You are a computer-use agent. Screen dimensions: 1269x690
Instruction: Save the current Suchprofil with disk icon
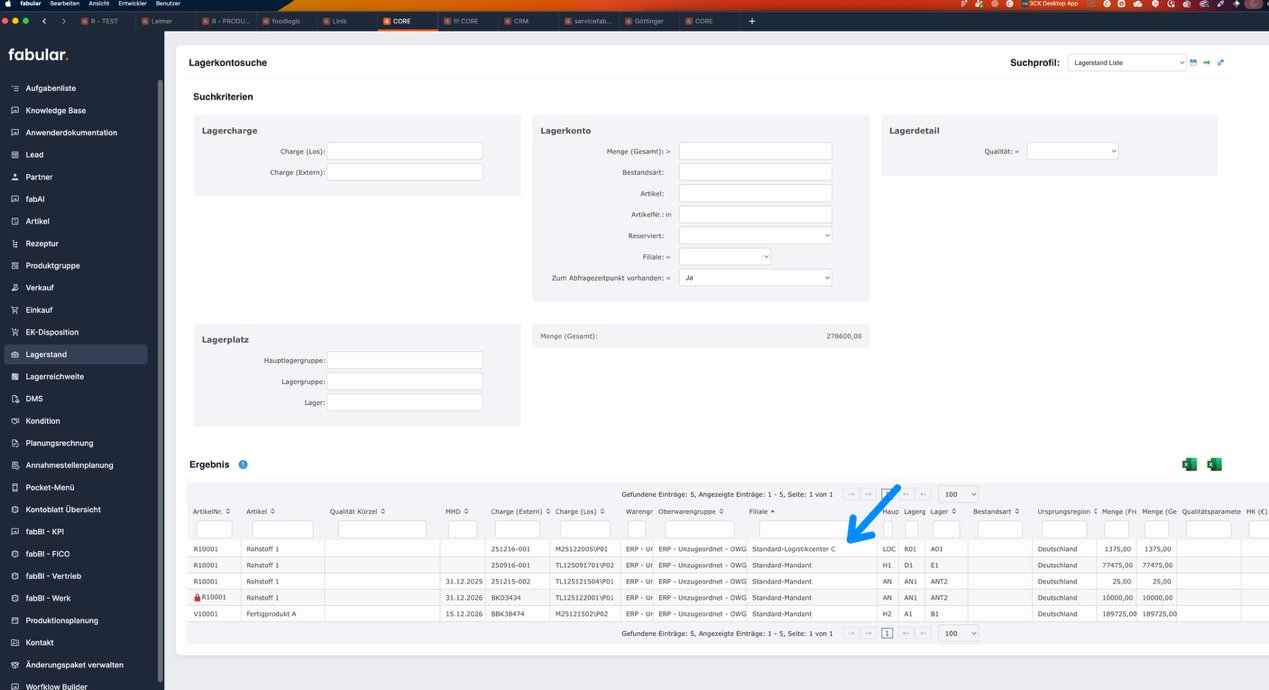[1193, 63]
